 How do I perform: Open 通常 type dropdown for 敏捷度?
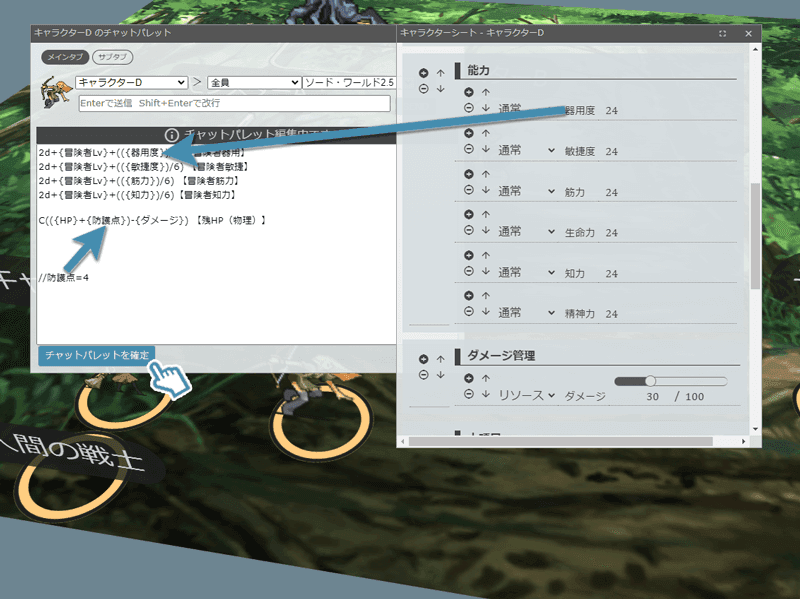[527, 151]
